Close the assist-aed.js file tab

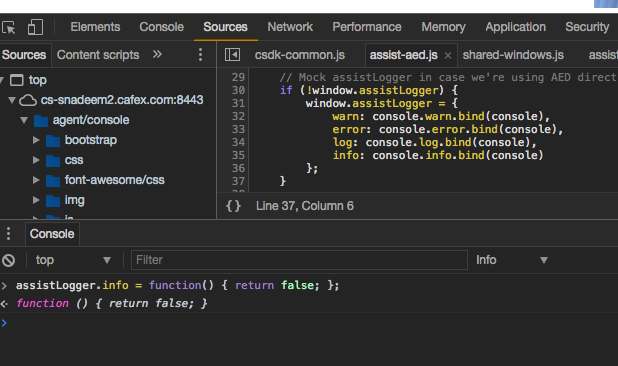click(x=448, y=56)
